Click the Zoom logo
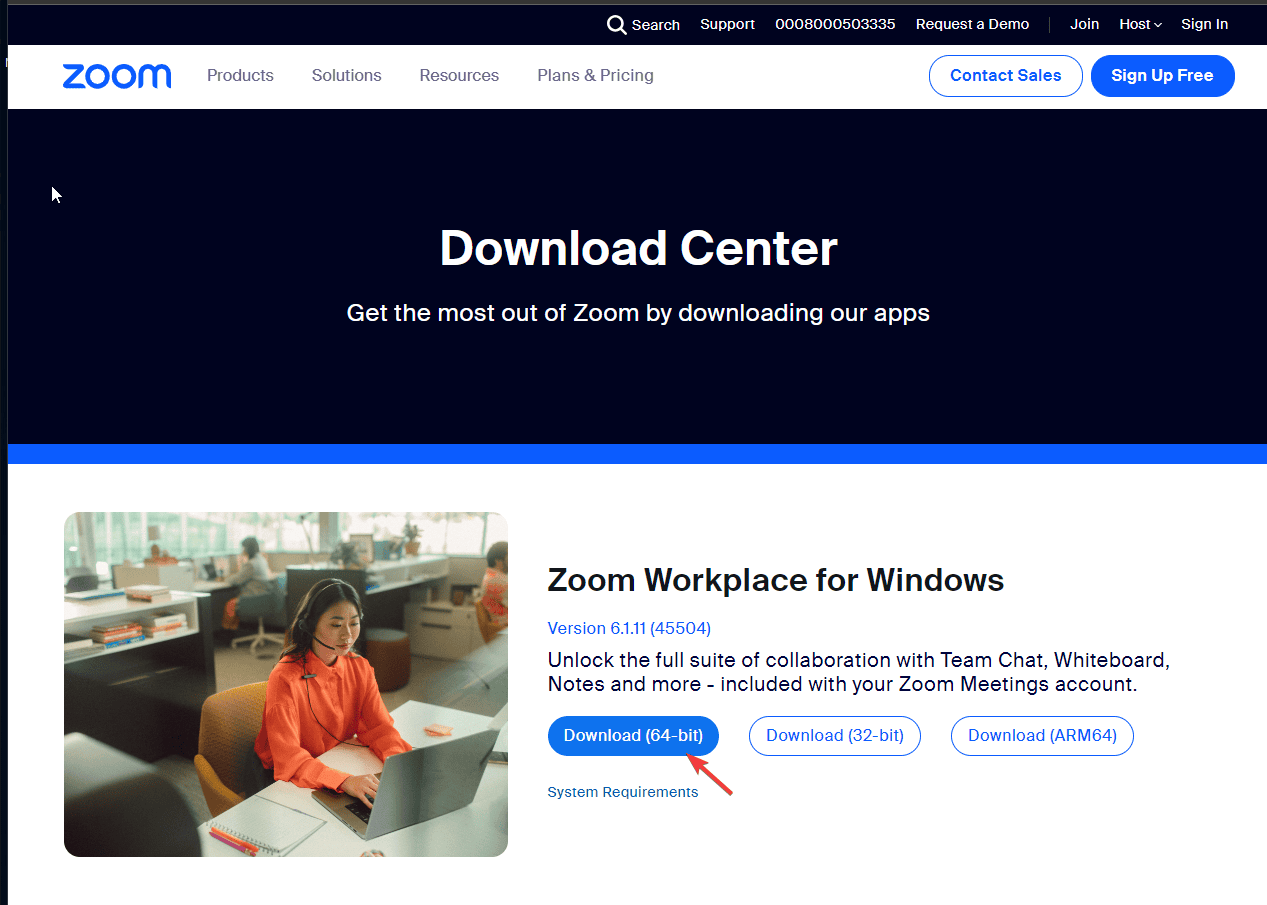This screenshot has width=1267, height=905. pyautogui.click(x=117, y=76)
